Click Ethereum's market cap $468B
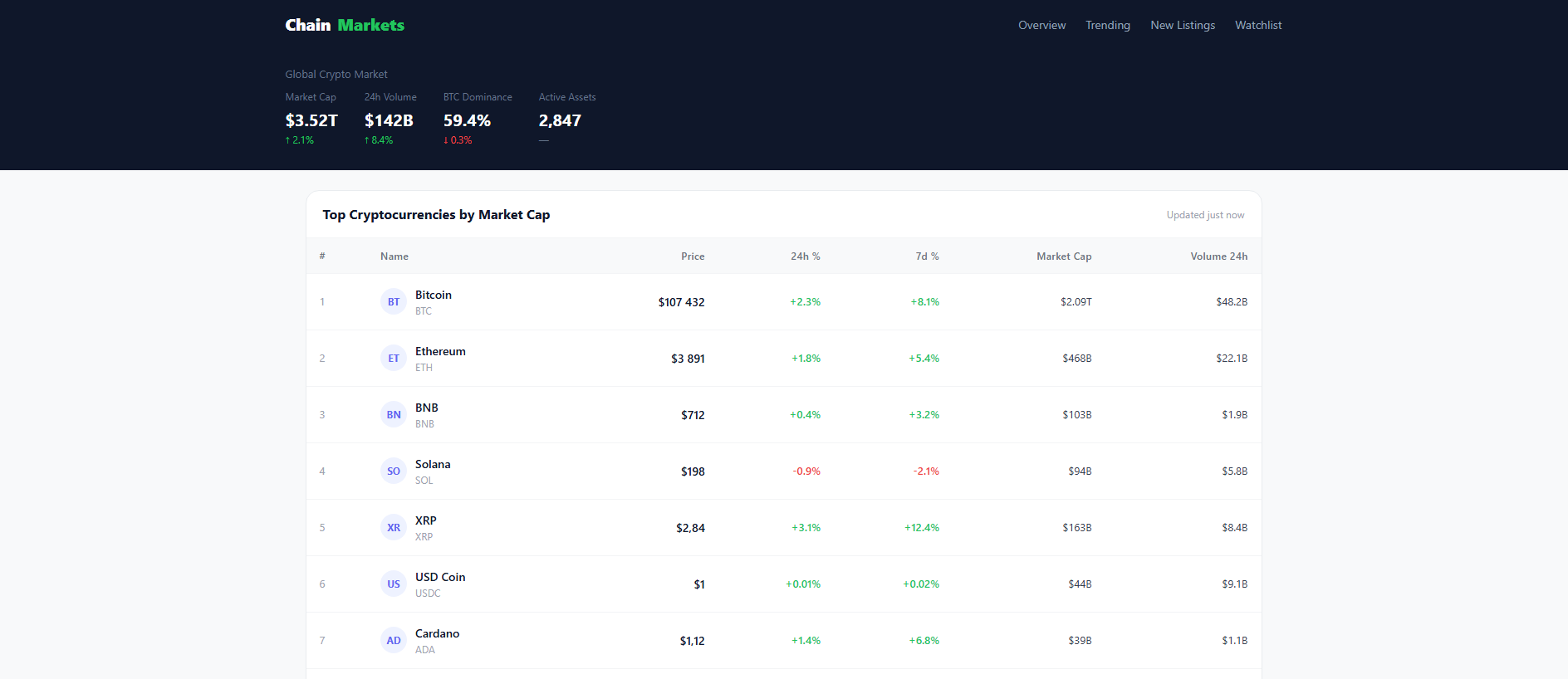This screenshot has width=1568, height=679. [1077, 359]
